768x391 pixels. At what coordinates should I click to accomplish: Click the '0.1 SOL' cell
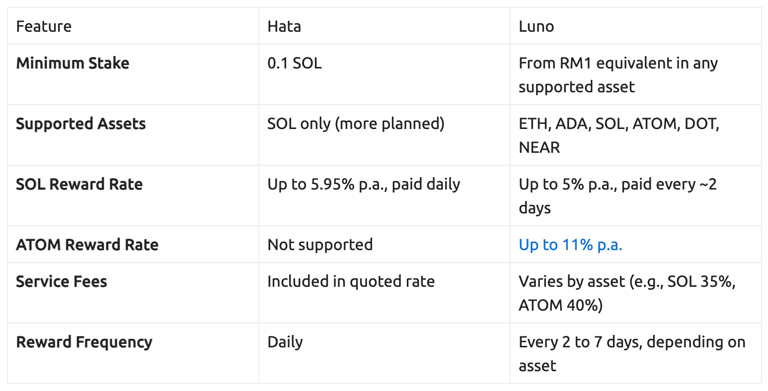click(294, 63)
